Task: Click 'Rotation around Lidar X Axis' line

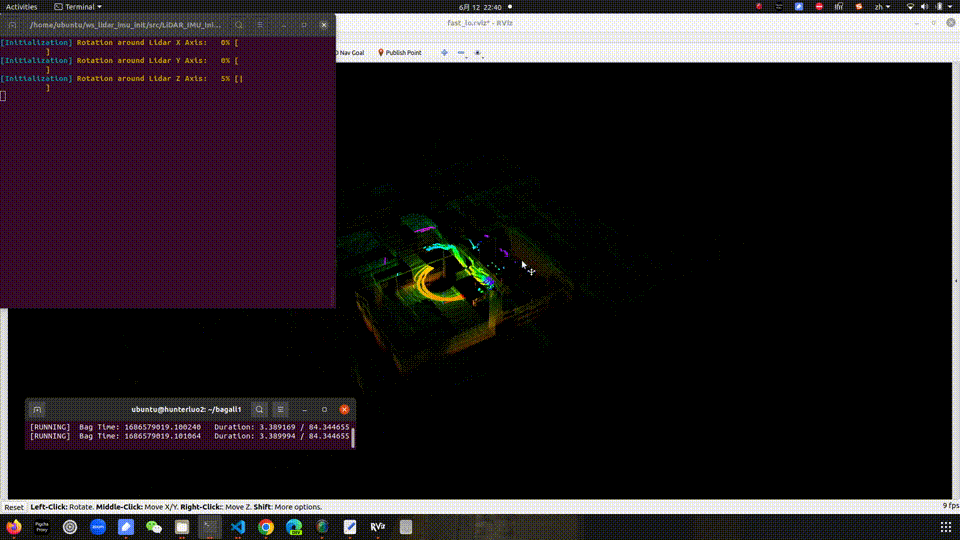Action: 119,43
